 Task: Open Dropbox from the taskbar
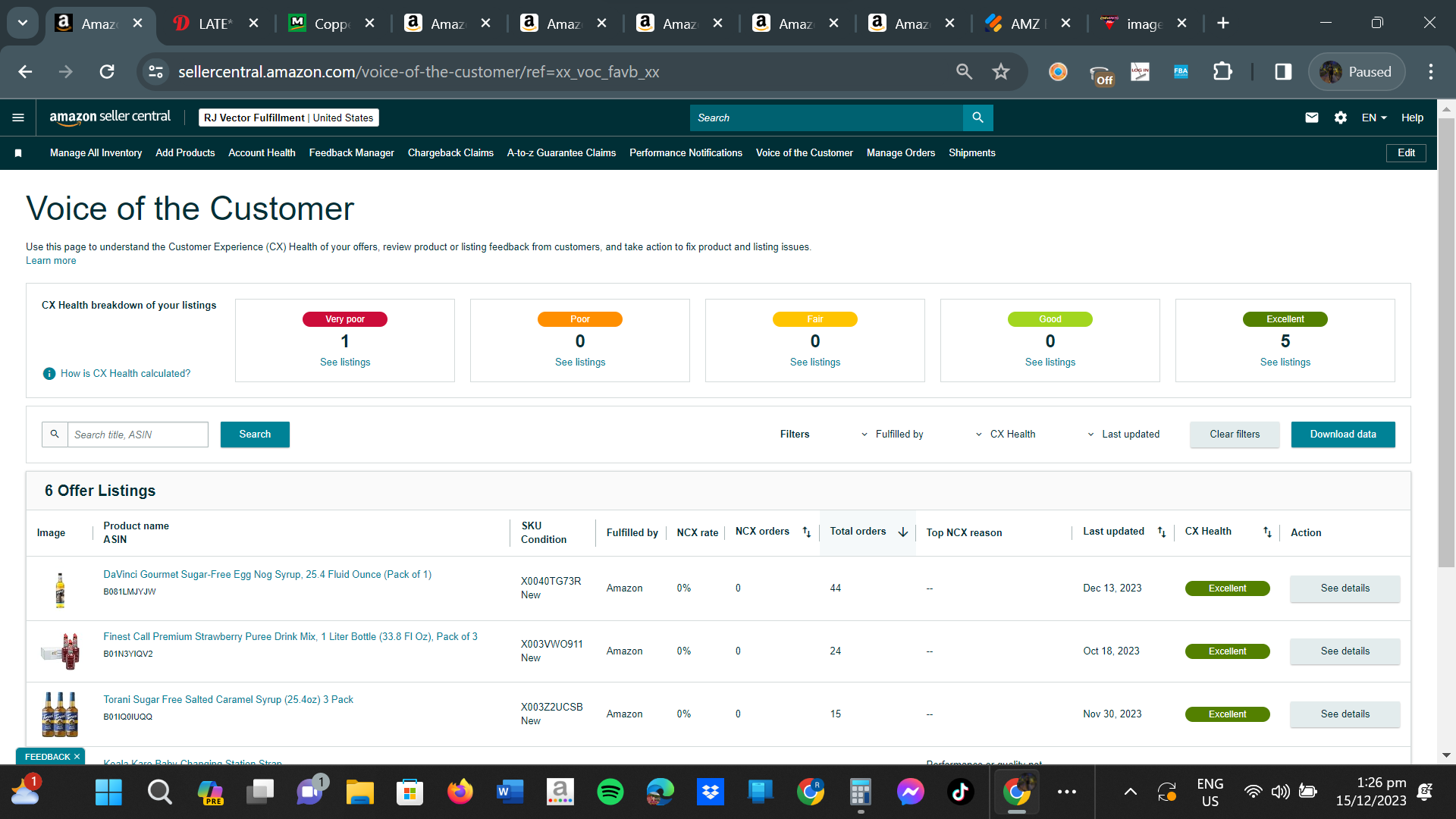[711, 792]
